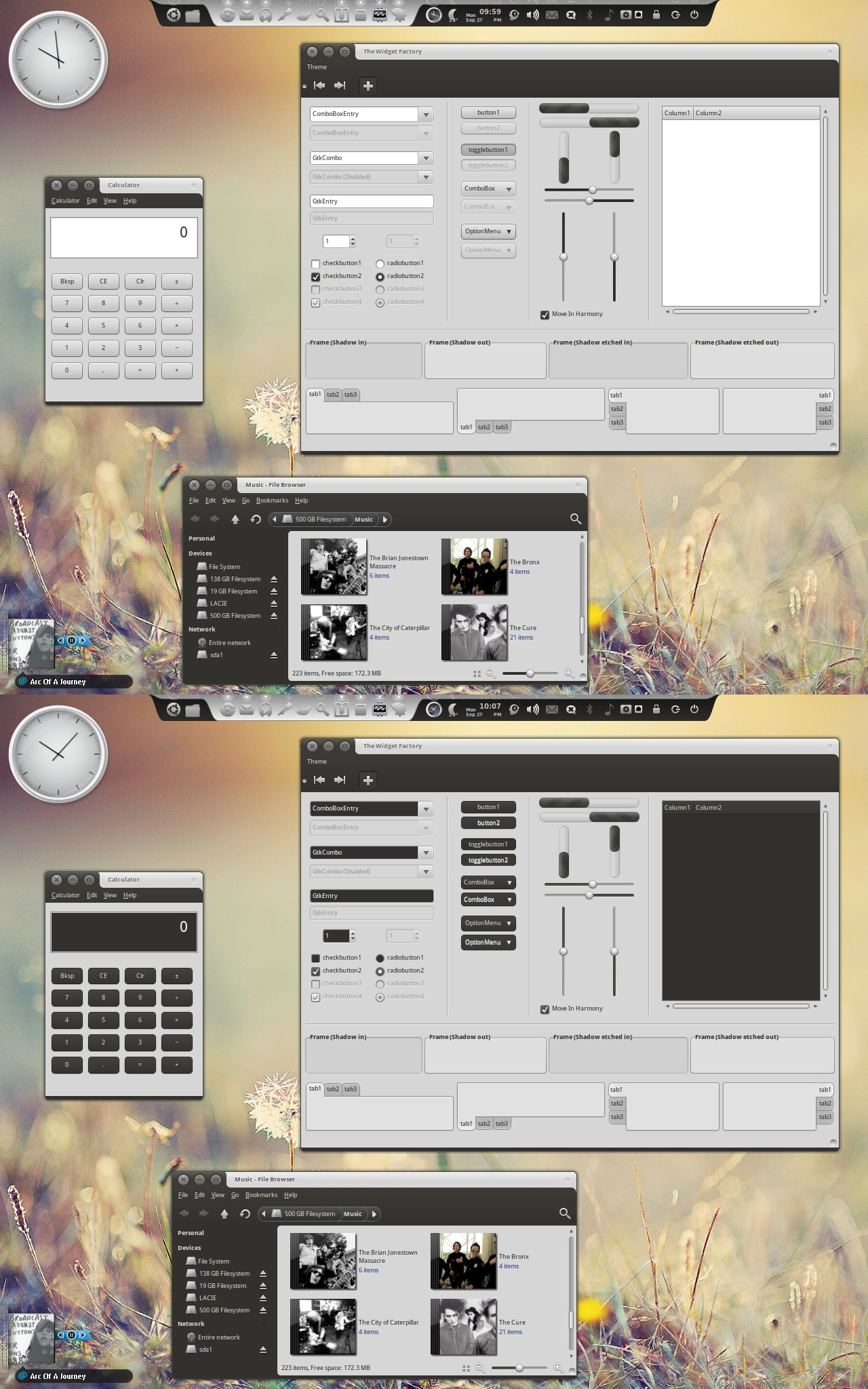
Task: Open the View menu in the upper Calculator
Action: [x=110, y=201]
